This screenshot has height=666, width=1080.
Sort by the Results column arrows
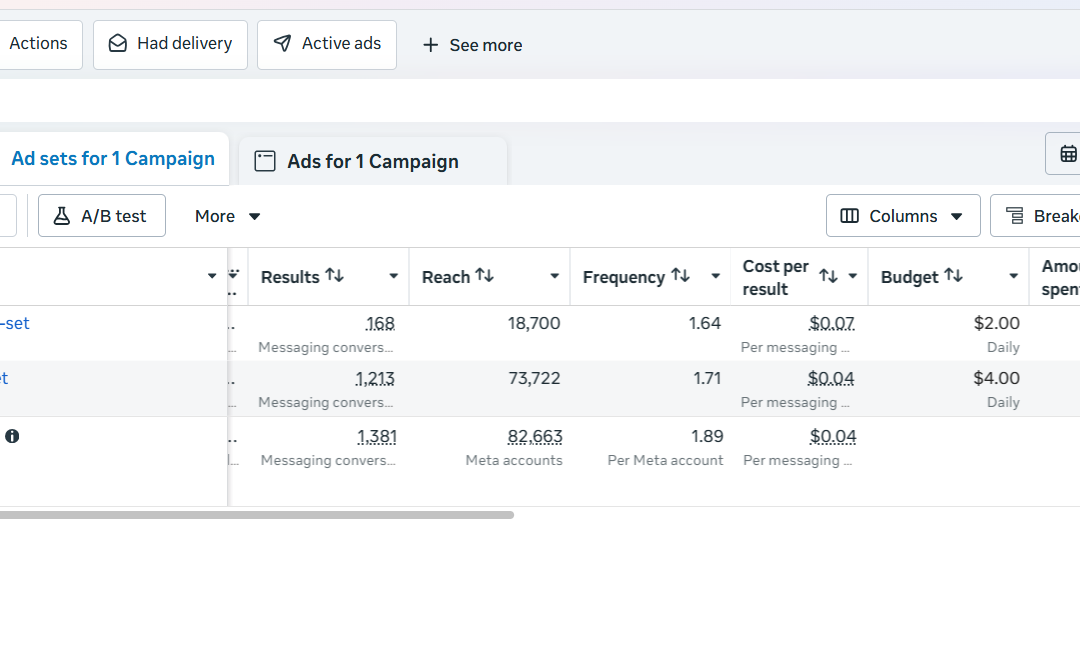[x=335, y=275]
